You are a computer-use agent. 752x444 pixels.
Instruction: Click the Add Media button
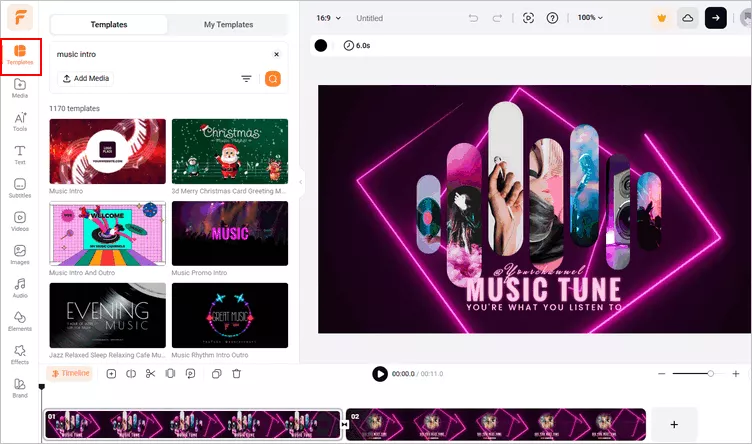pos(86,78)
